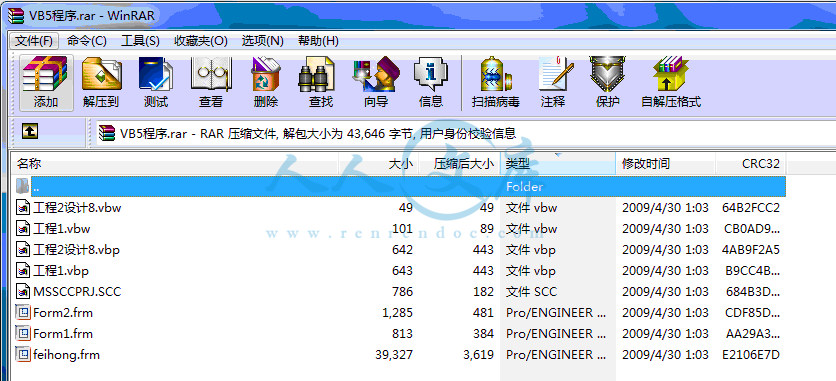The height and width of the screenshot is (381, 836).
Task: Click the file icon of 工程2设计8.vbw
Action: pyautogui.click(x=22, y=207)
